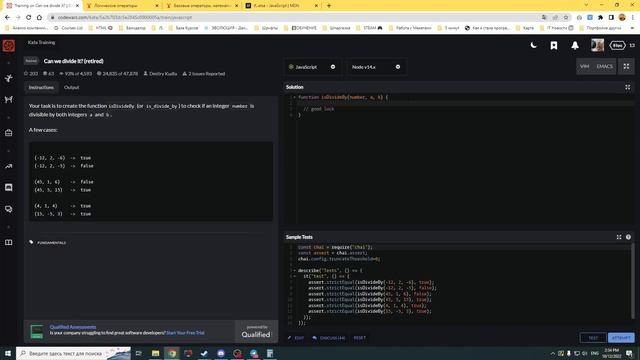Click the RESET button
The width and height of the screenshot is (640, 360).
coord(360,338)
